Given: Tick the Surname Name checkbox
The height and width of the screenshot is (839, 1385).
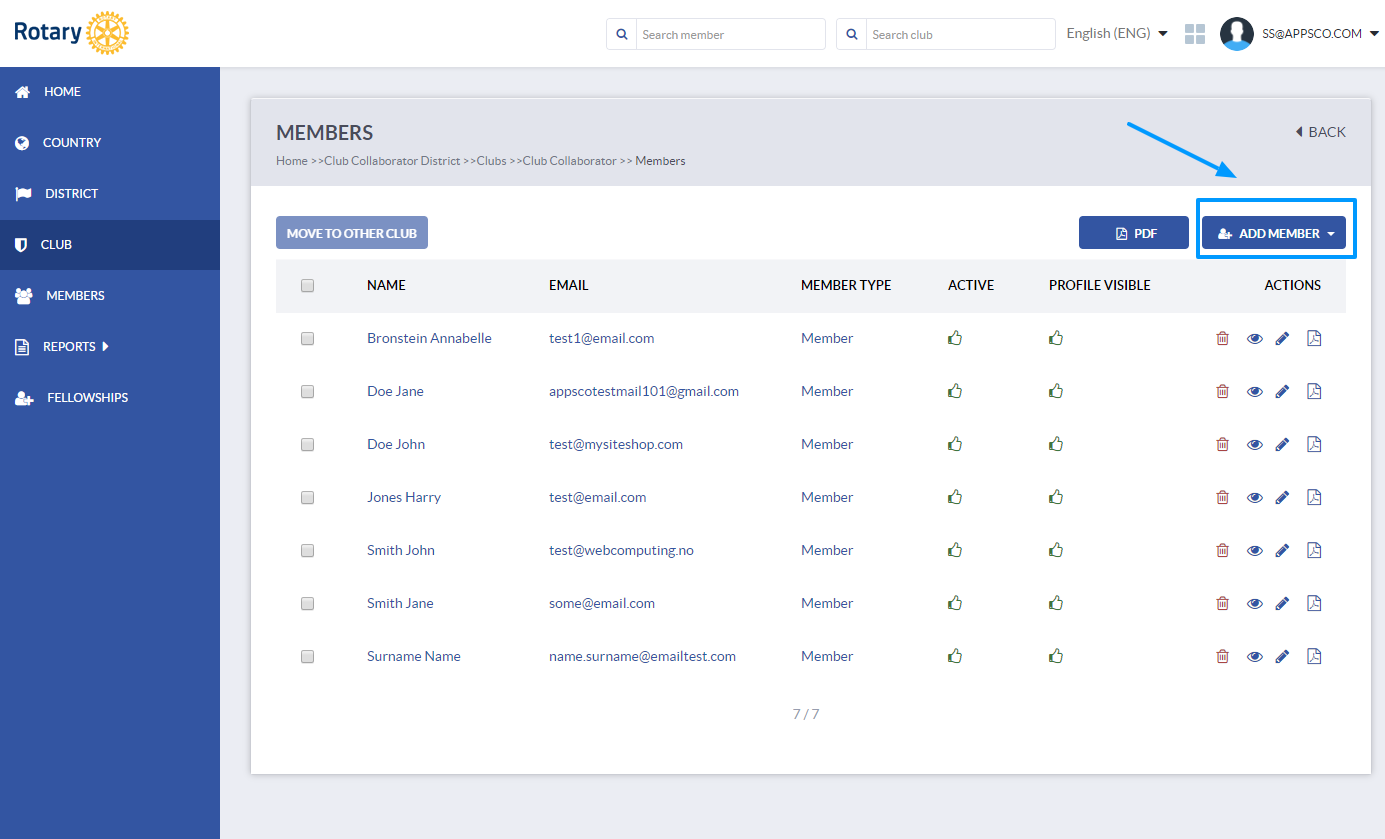Looking at the screenshot, I should click(307, 656).
